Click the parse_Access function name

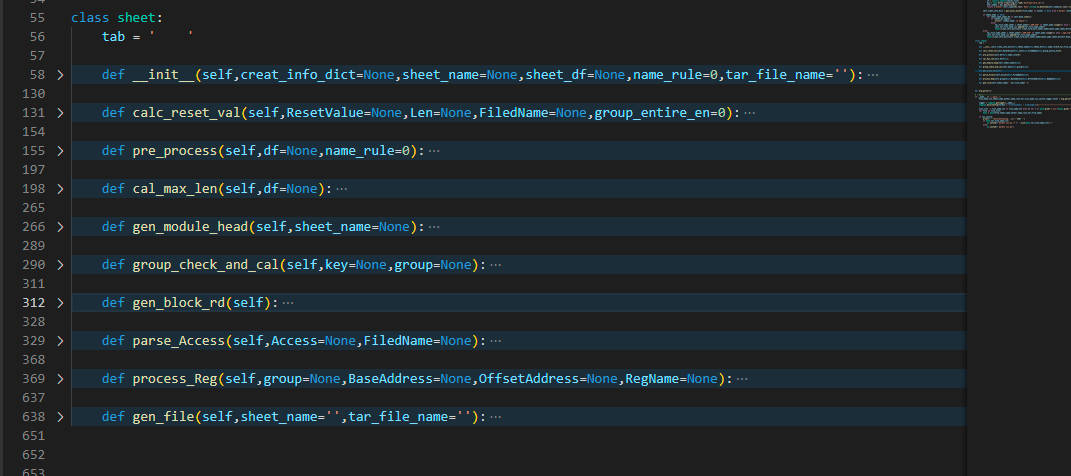pyautogui.click(x=179, y=341)
